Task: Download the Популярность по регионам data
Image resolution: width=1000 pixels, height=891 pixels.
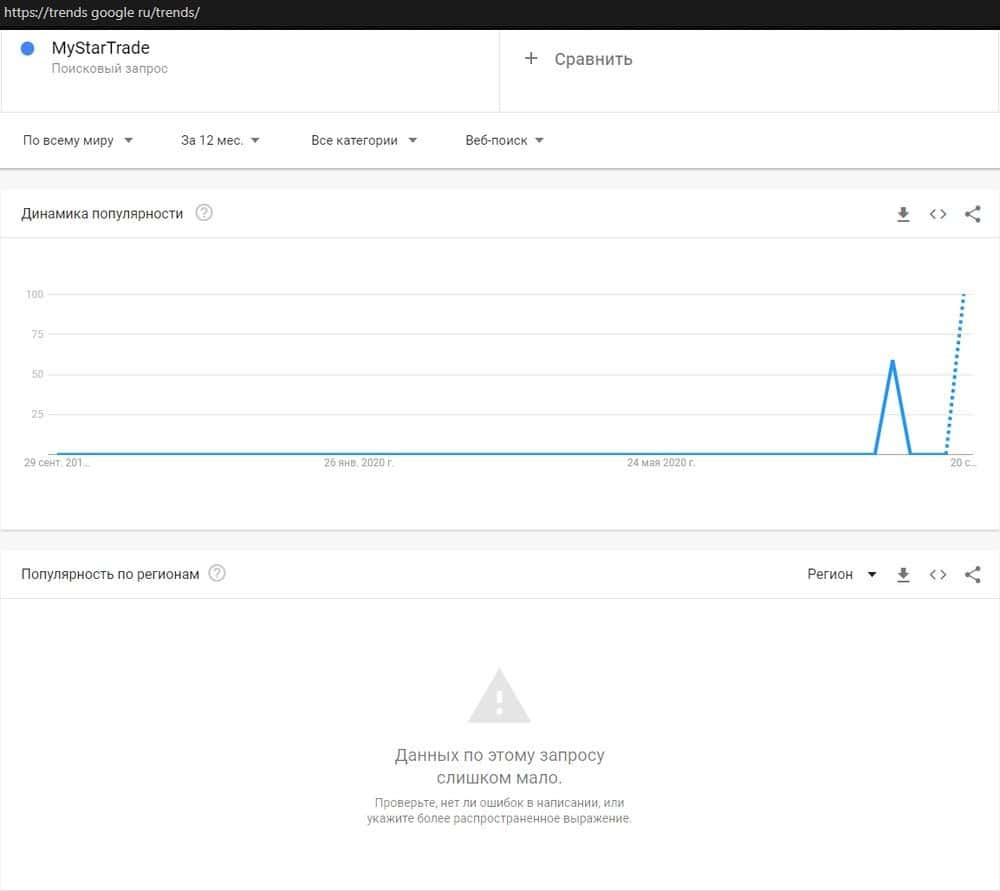Action: tap(903, 575)
